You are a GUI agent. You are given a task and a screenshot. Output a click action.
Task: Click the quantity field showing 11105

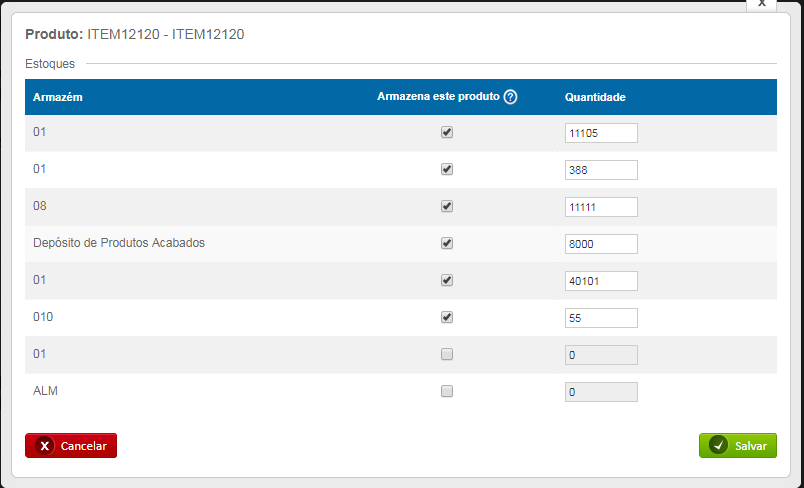601,133
